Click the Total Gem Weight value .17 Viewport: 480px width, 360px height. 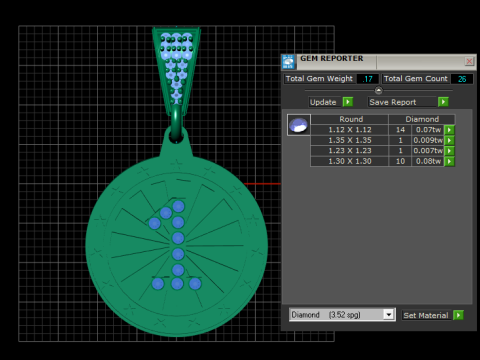368,79
